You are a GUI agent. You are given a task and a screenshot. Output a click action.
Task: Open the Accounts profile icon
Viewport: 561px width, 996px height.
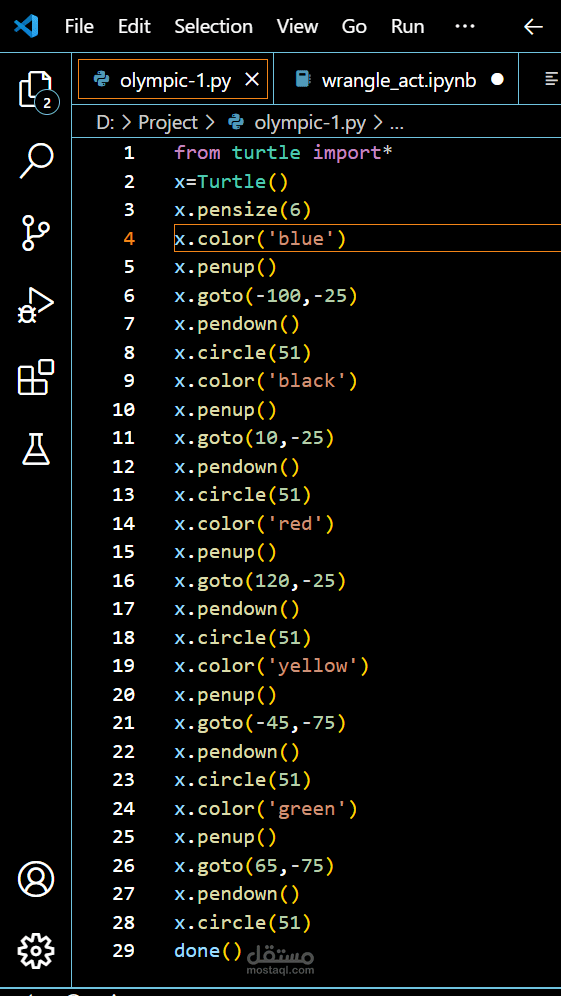(x=36, y=879)
